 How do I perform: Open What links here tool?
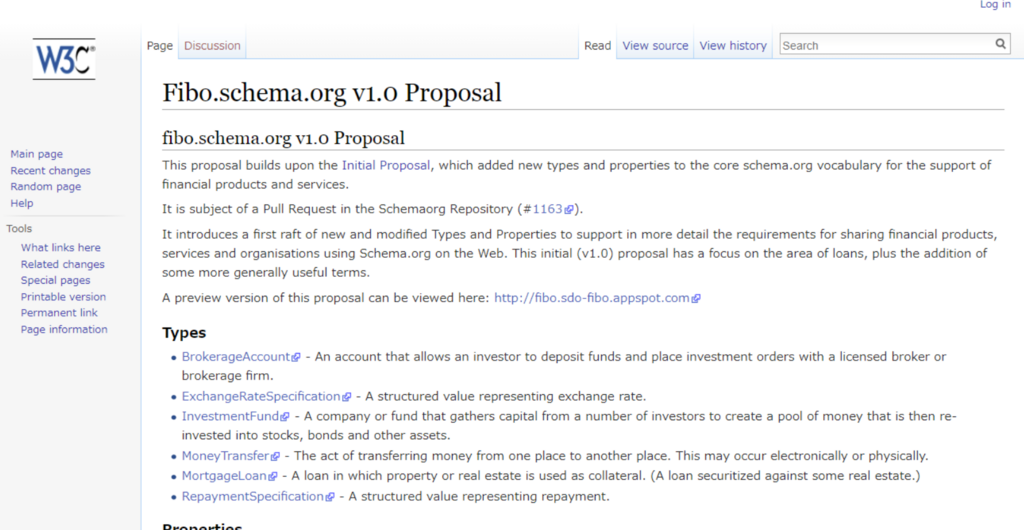61,247
